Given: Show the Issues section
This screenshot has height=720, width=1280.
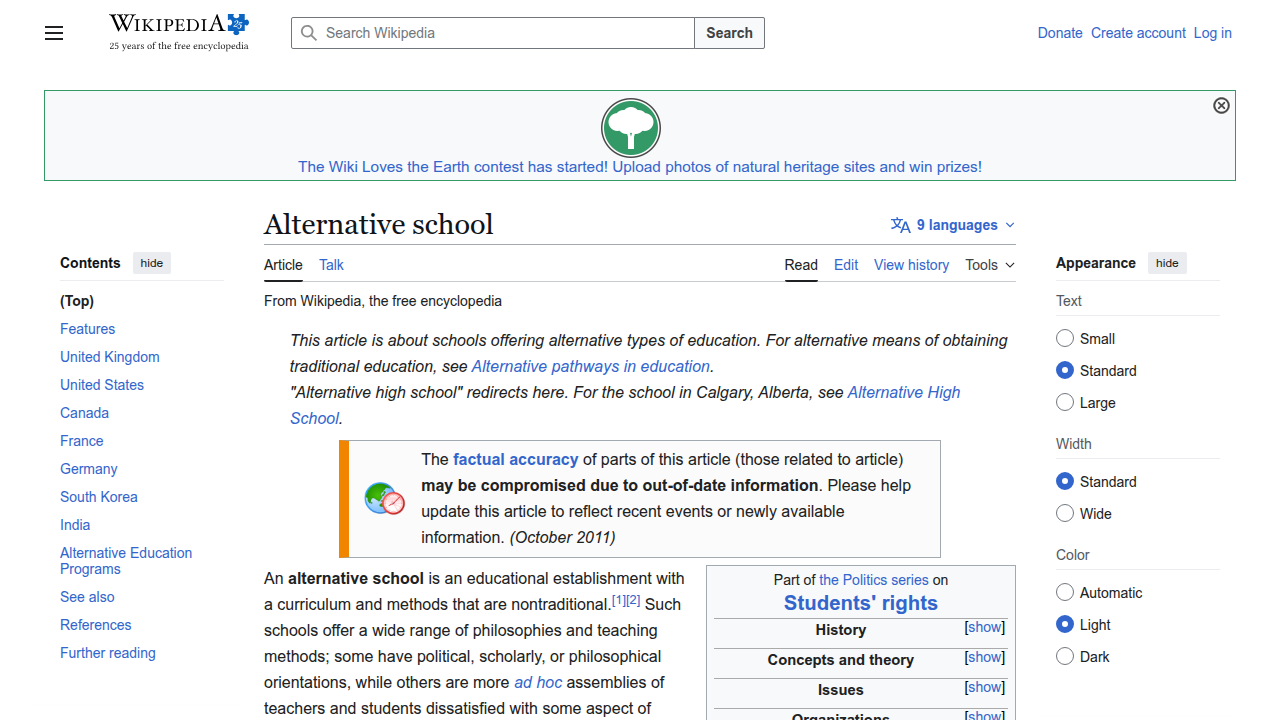Looking at the screenshot, I should click(x=985, y=687).
